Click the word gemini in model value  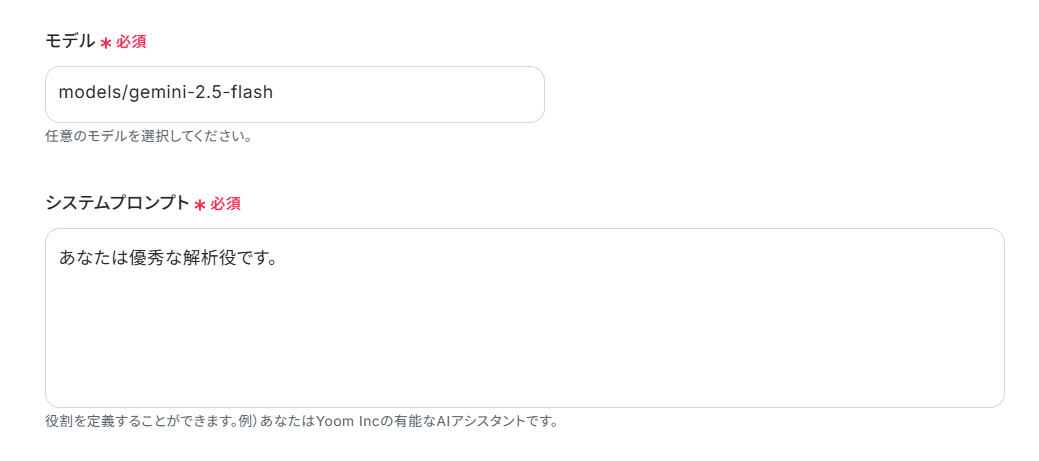coord(152,93)
